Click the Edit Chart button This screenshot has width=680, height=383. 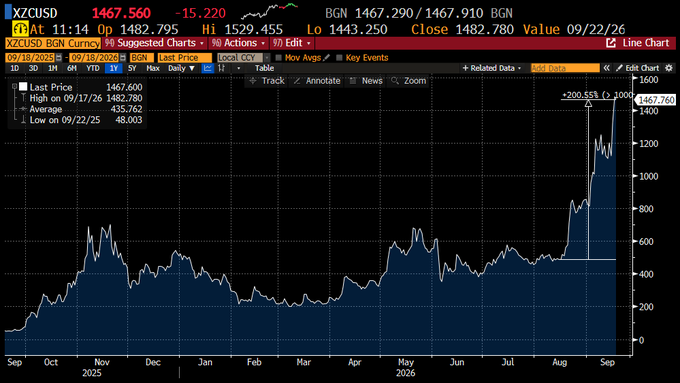(638, 68)
